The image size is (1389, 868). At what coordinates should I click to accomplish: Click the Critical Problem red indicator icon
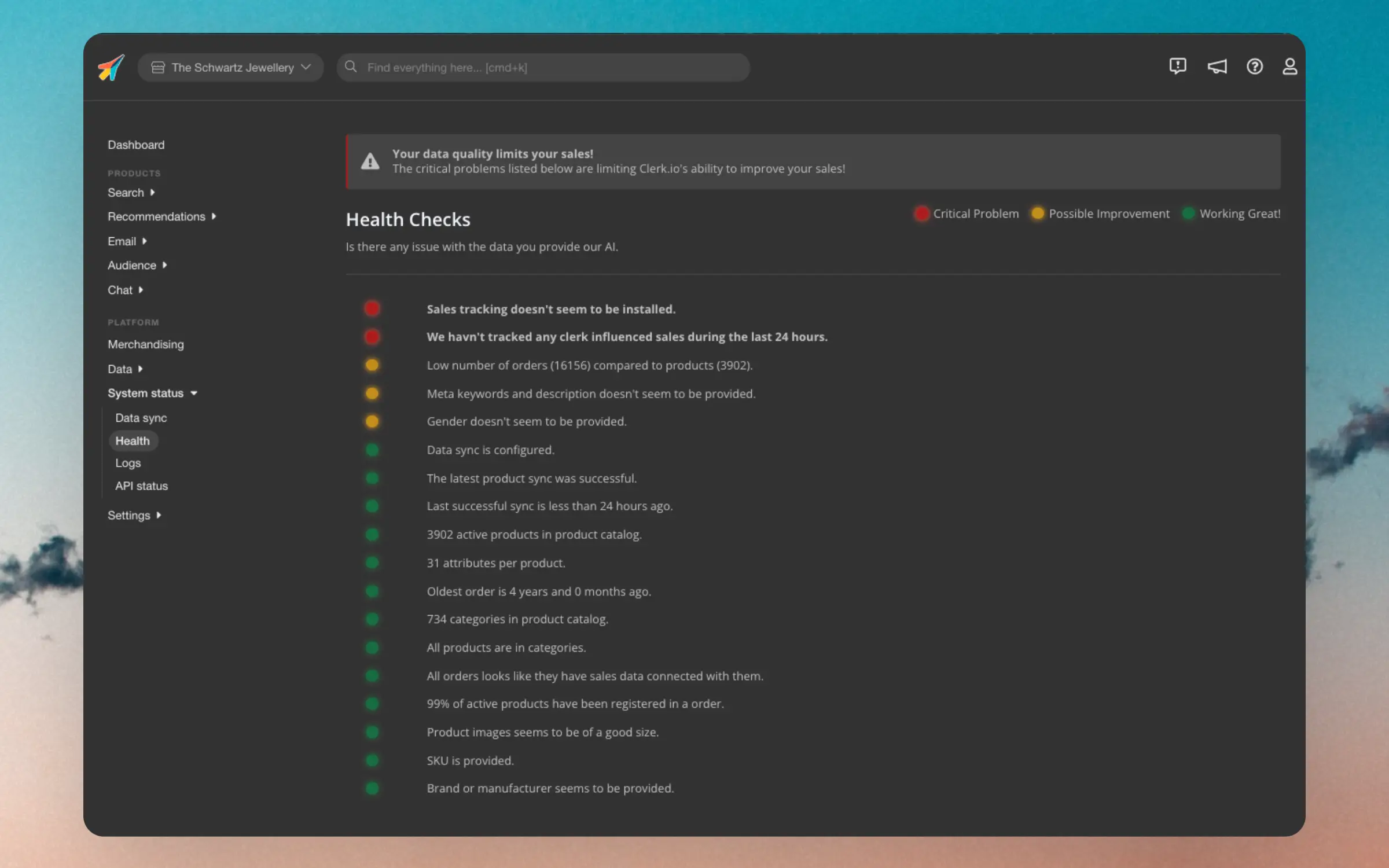tap(920, 213)
